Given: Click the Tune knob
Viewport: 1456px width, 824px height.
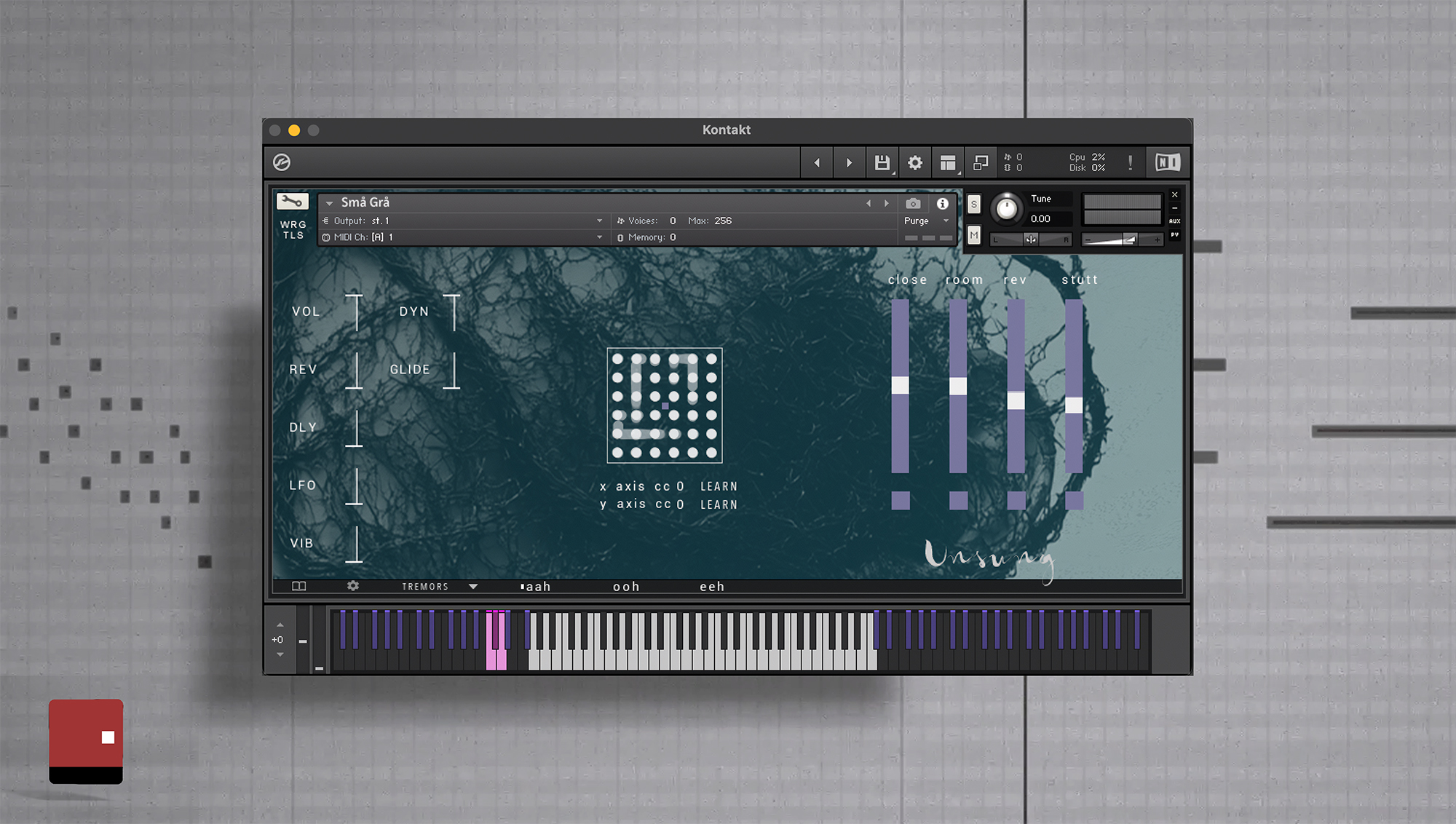Looking at the screenshot, I should coord(1007,209).
